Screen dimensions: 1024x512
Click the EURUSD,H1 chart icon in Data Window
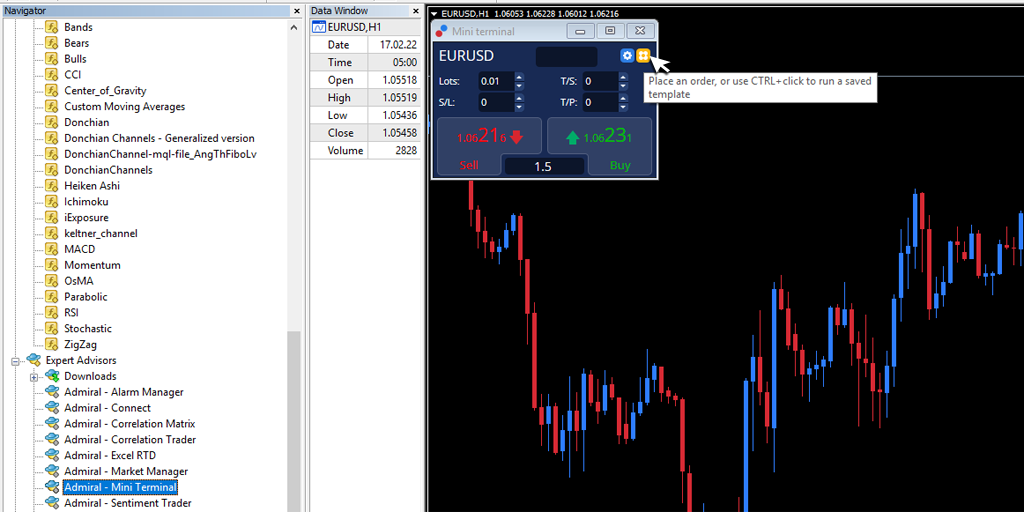319,27
